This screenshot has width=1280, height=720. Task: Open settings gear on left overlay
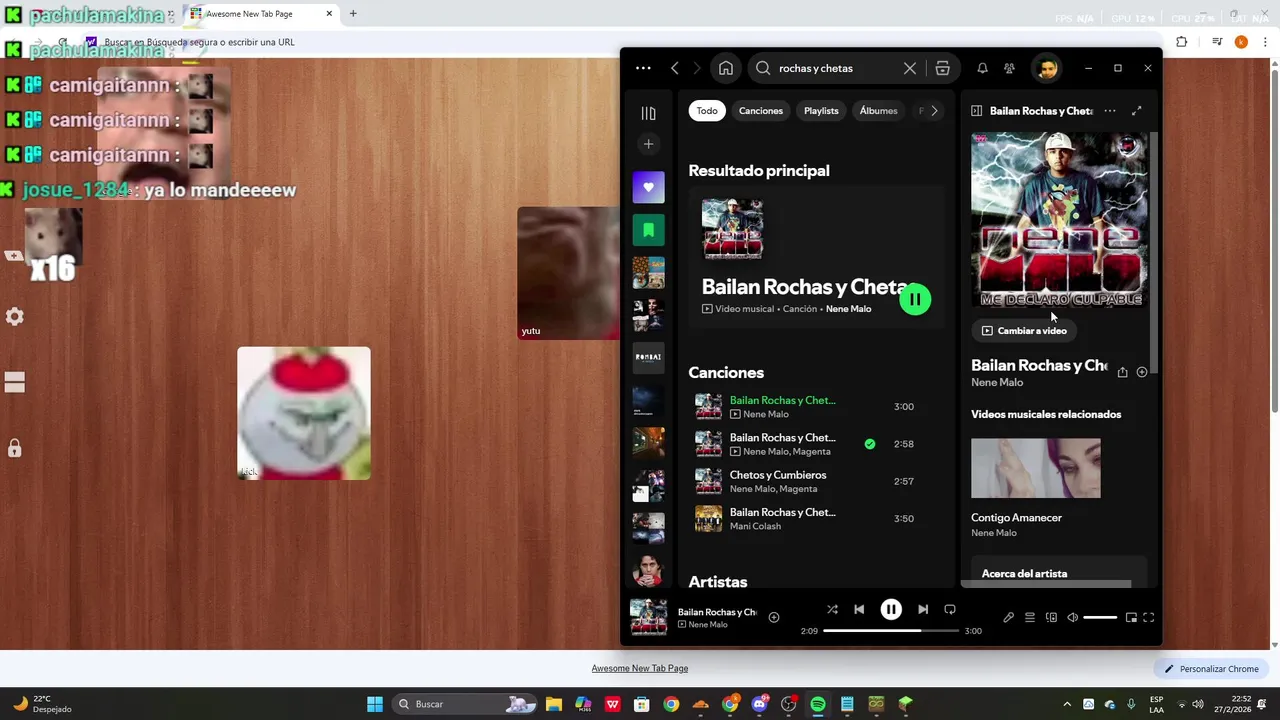tap(15, 316)
